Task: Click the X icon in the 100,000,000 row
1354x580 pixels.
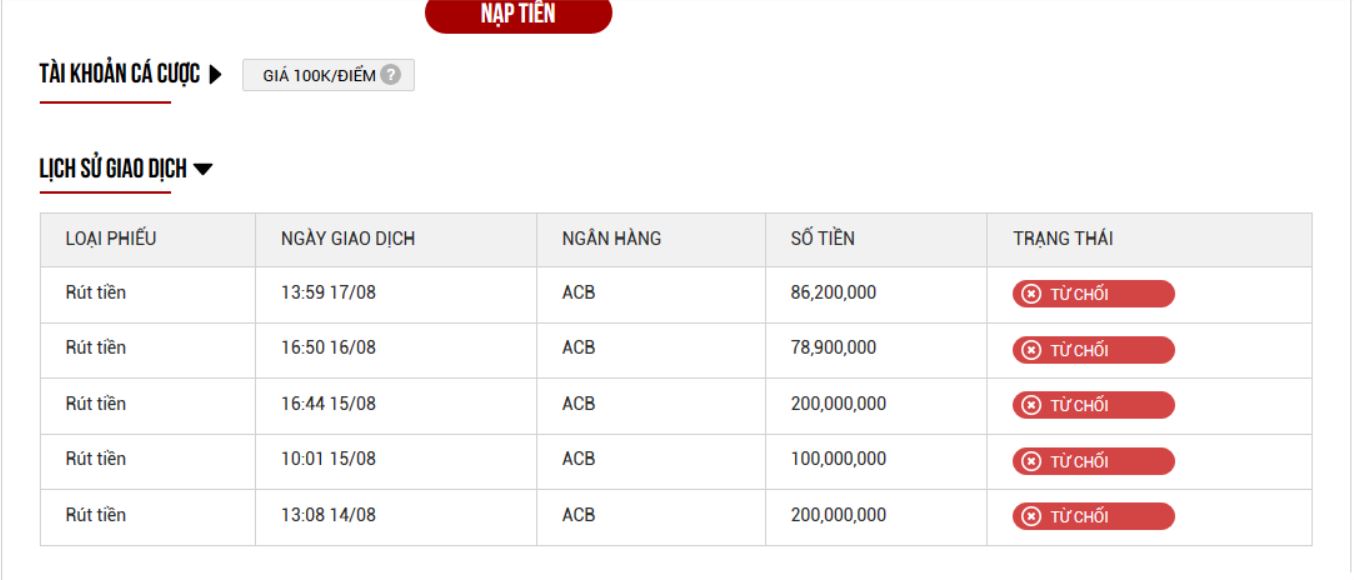Action: (x=1032, y=461)
